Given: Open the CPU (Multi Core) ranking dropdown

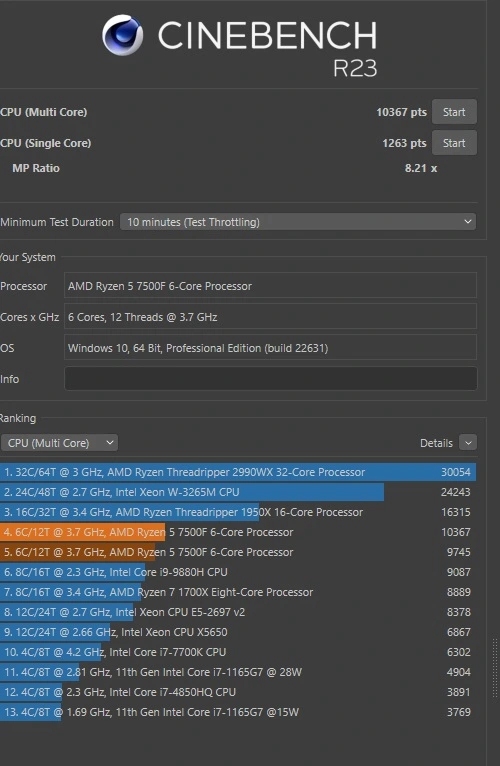Looking at the screenshot, I should point(59,443).
